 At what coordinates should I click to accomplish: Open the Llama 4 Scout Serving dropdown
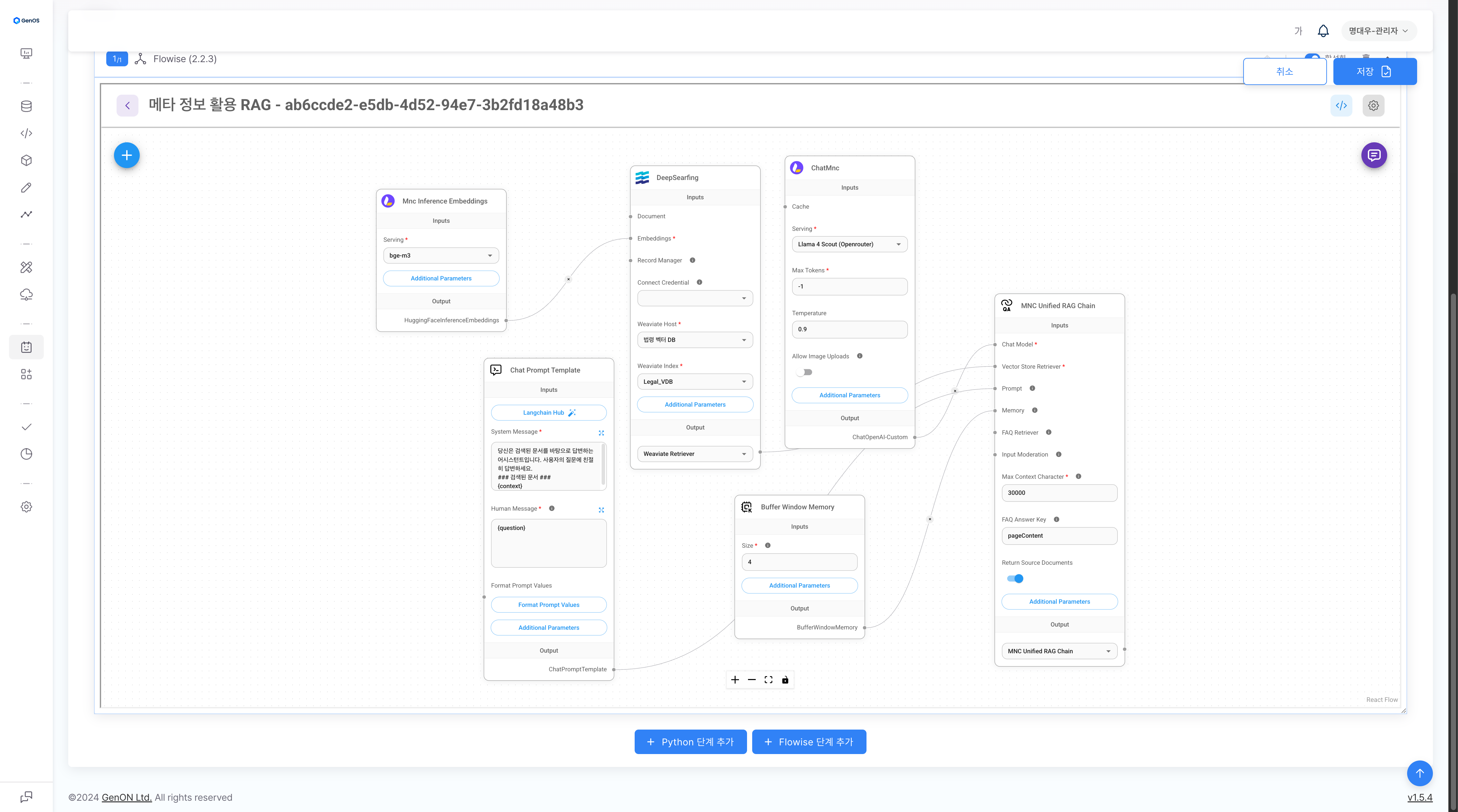[x=849, y=244]
